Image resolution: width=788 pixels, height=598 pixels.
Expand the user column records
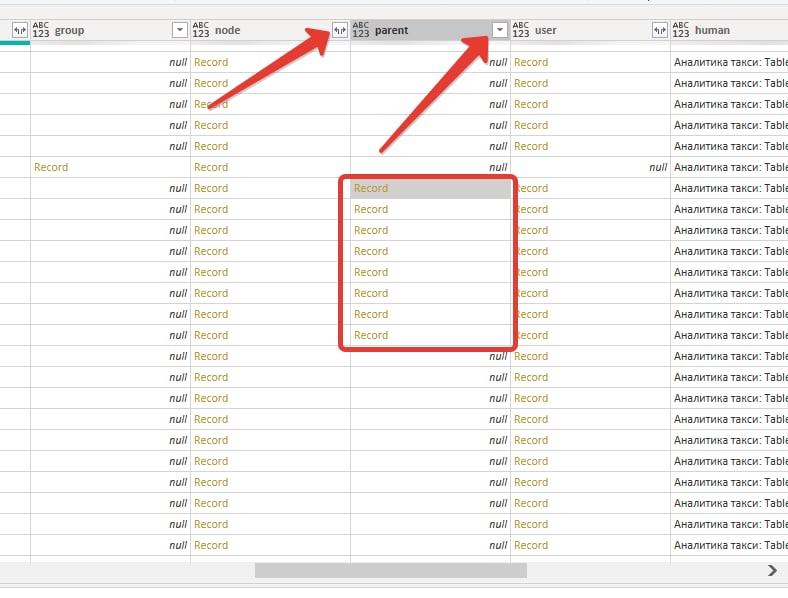coord(659,30)
